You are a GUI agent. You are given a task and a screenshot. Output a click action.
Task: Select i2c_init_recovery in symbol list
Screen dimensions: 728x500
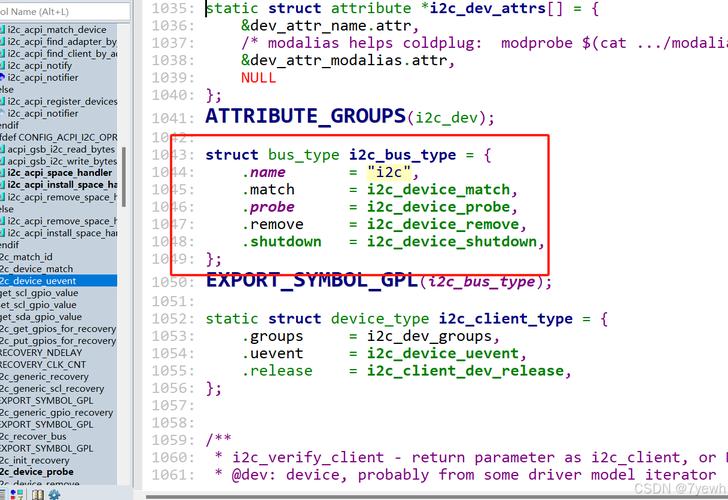point(35,460)
